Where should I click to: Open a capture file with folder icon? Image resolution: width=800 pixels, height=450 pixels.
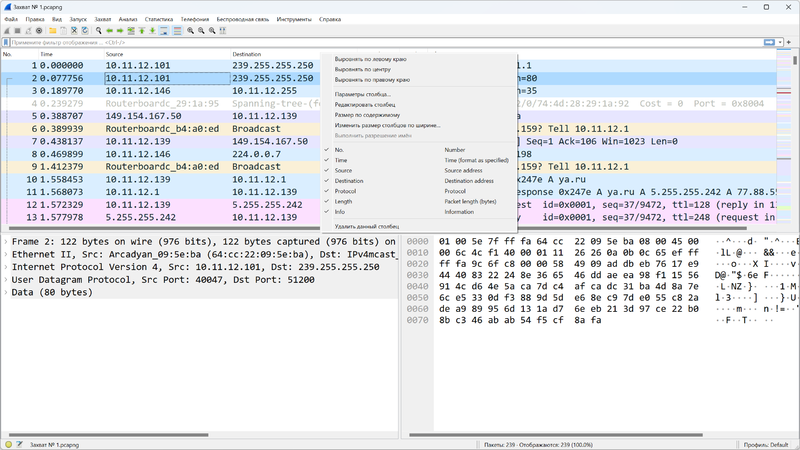(53, 31)
